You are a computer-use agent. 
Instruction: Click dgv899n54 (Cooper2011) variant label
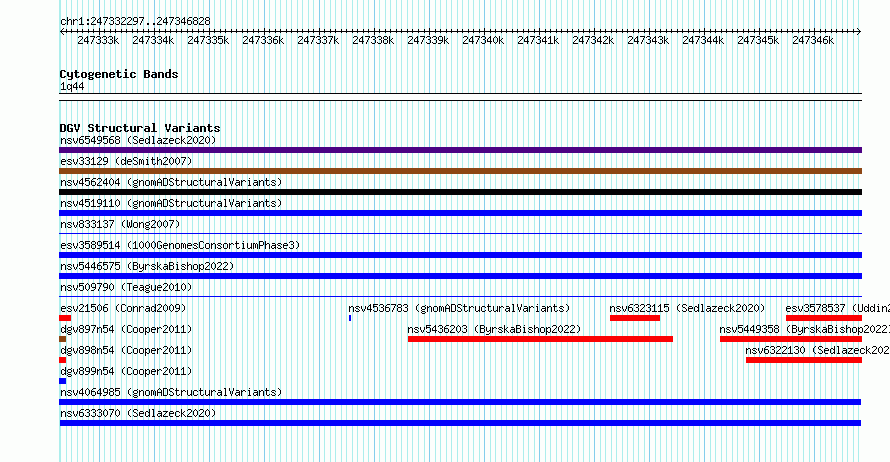coord(126,371)
